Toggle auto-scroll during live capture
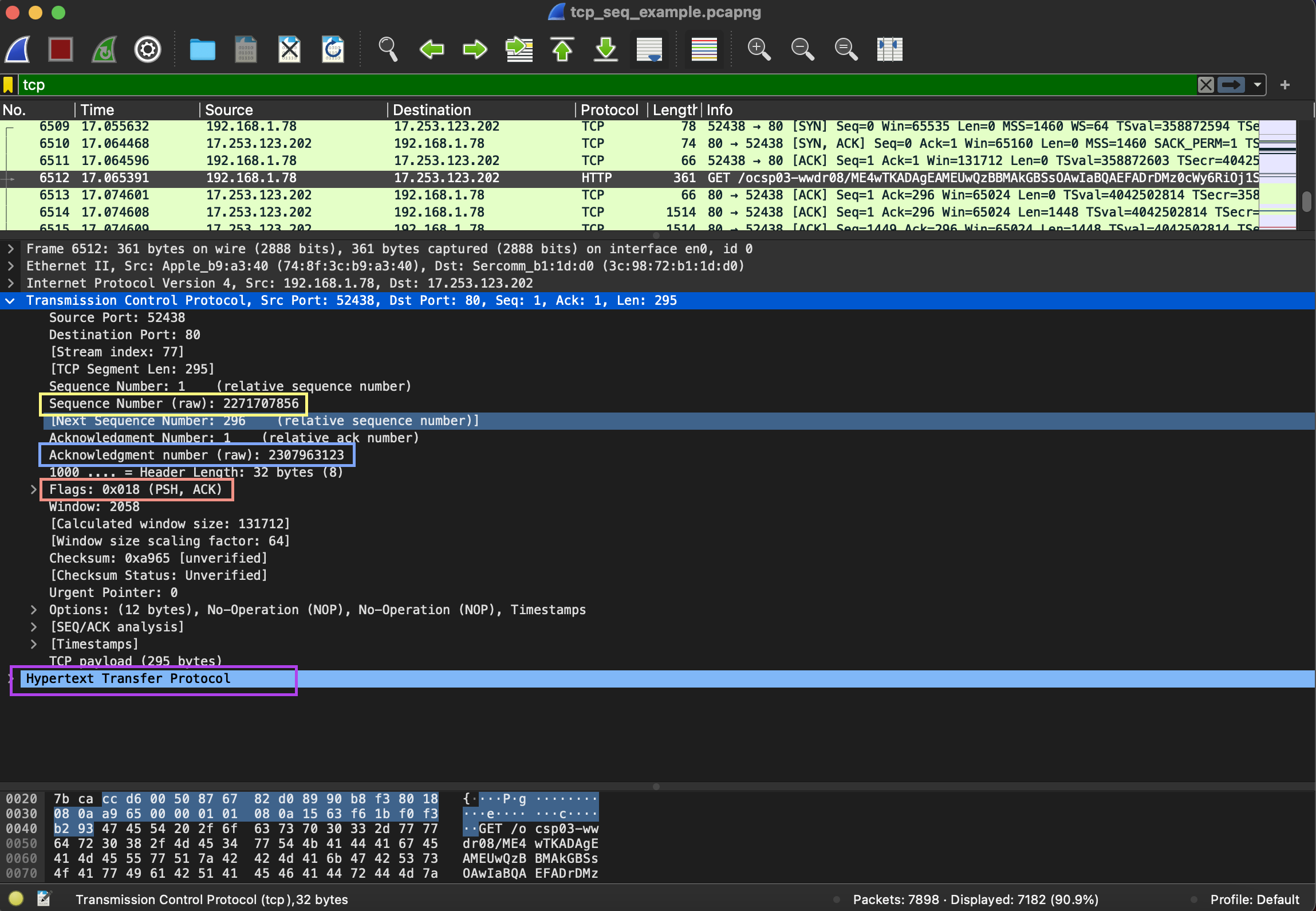The image size is (1316, 911). click(x=649, y=50)
